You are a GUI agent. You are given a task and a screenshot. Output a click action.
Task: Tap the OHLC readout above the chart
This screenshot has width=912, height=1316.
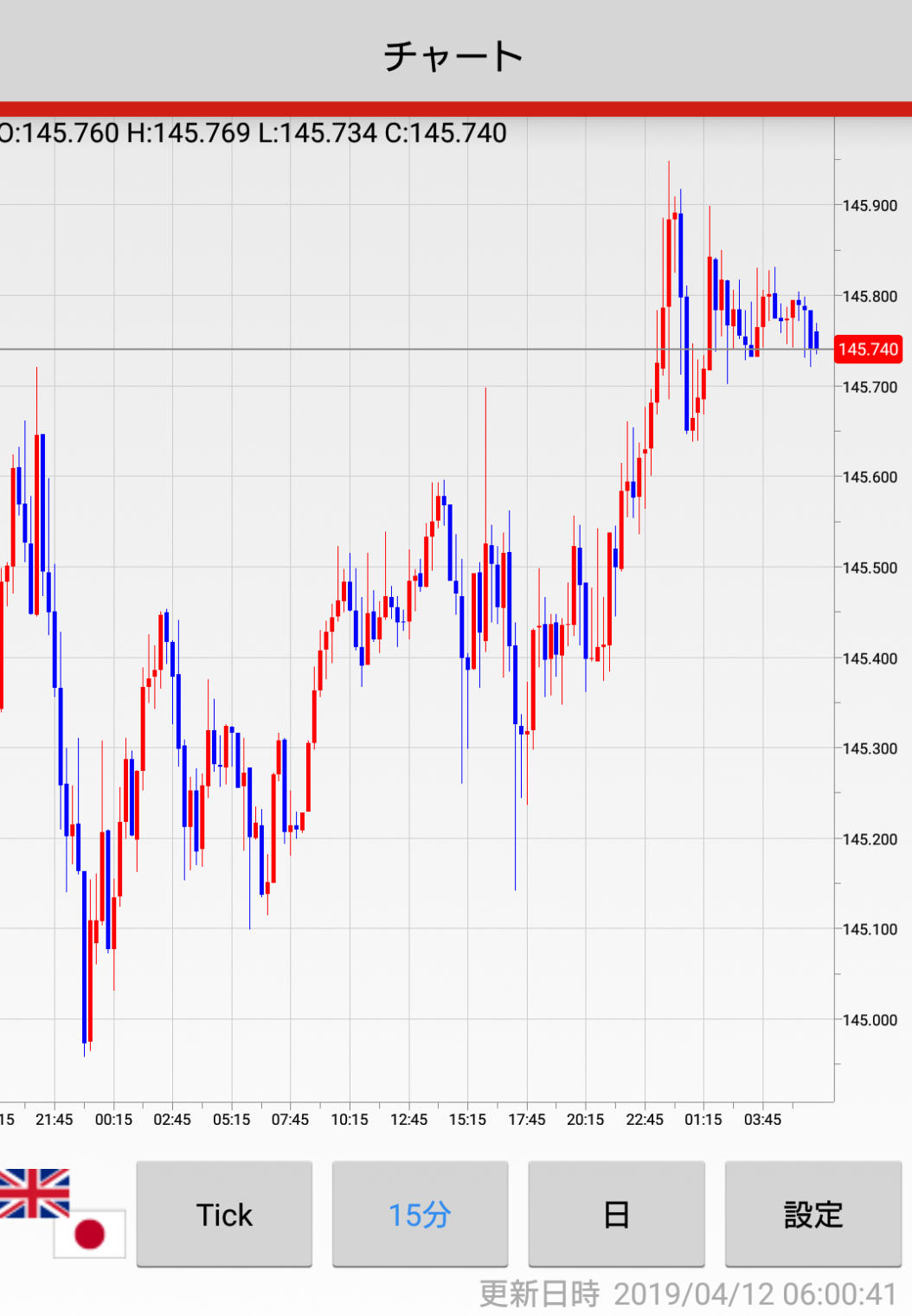pos(253,133)
